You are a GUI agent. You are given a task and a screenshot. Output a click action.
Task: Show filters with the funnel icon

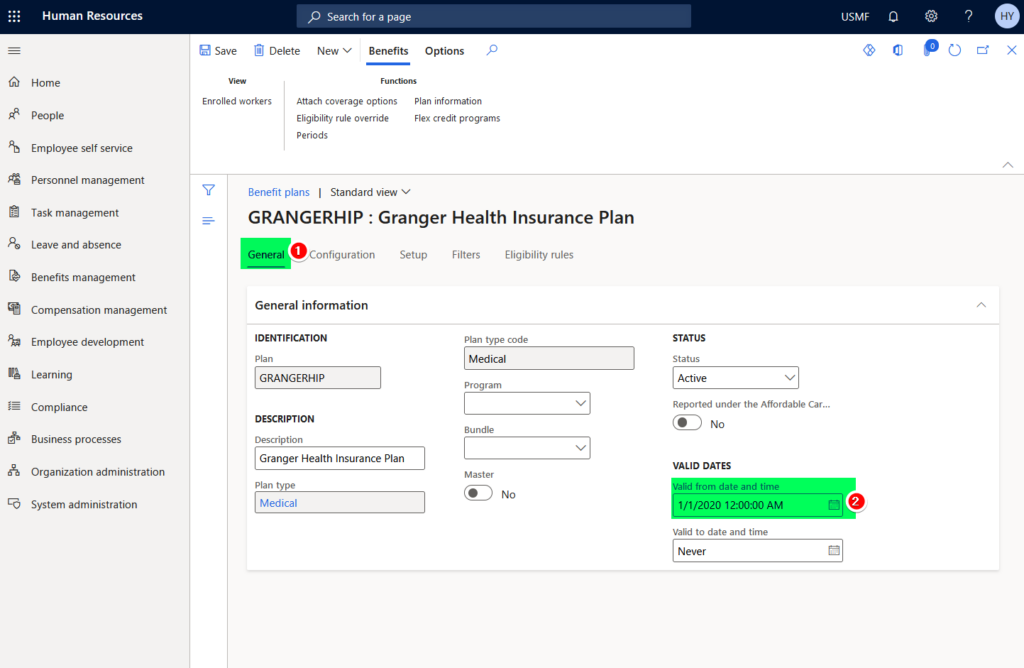pyautogui.click(x=208, y=190)
